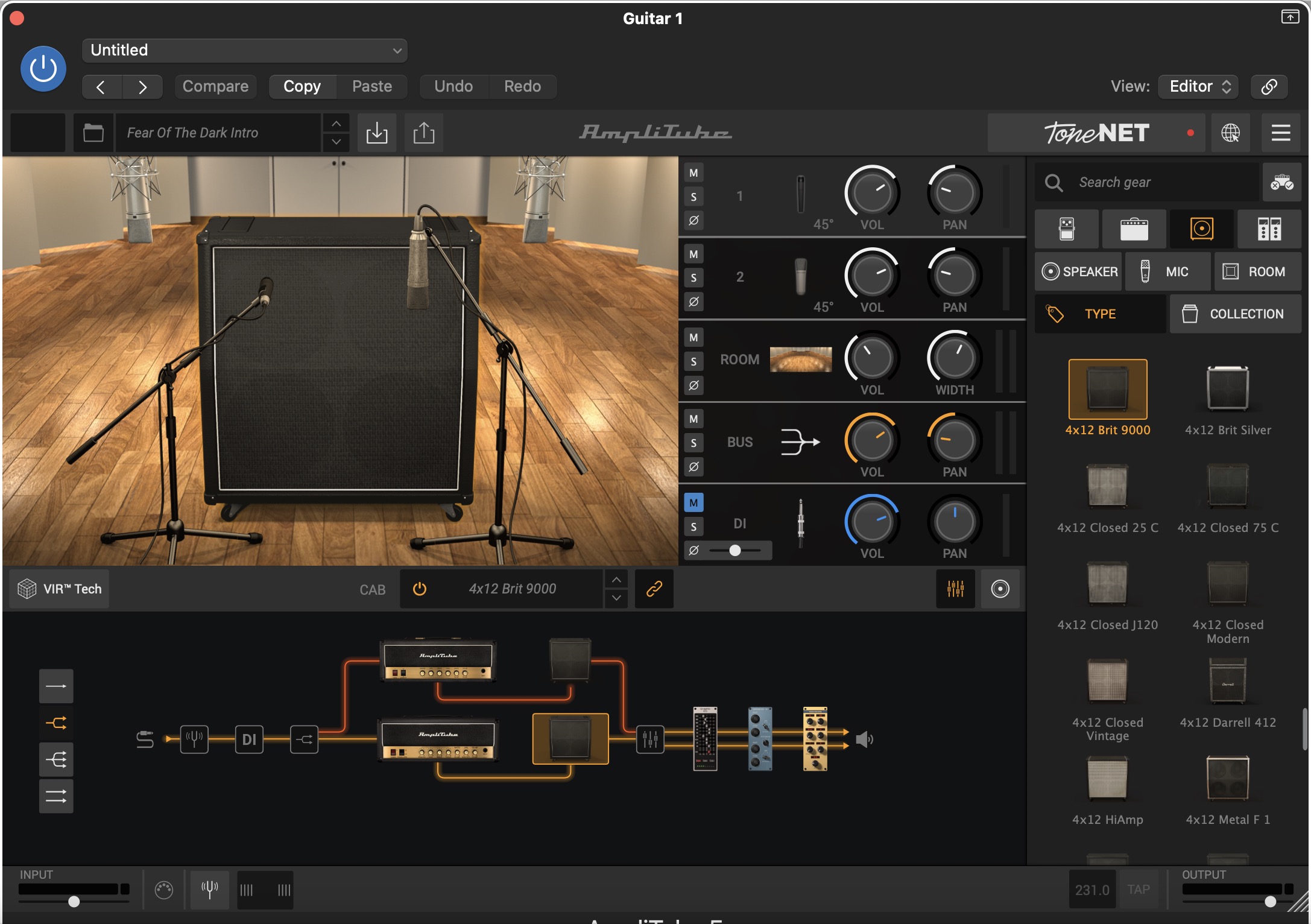Select next cabinet with CAB down arrow
The height and width of the screenshot is (924, 1311).
click(616, 598)
